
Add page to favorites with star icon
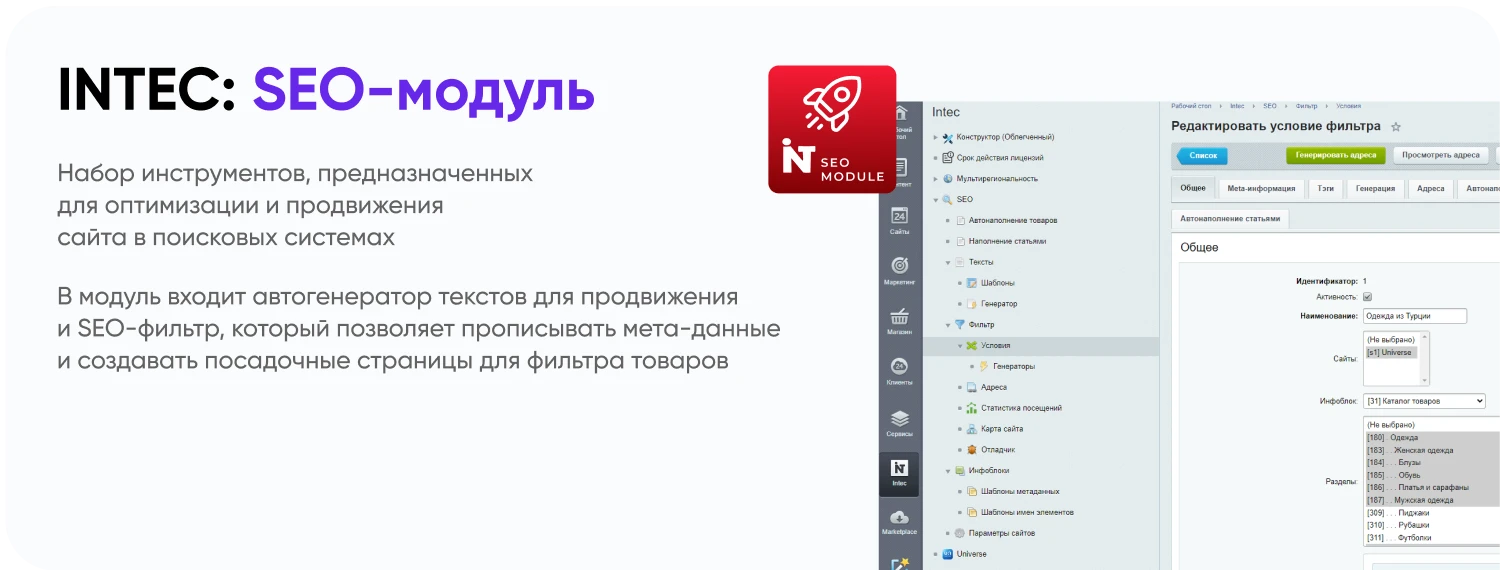(1396, 127)
